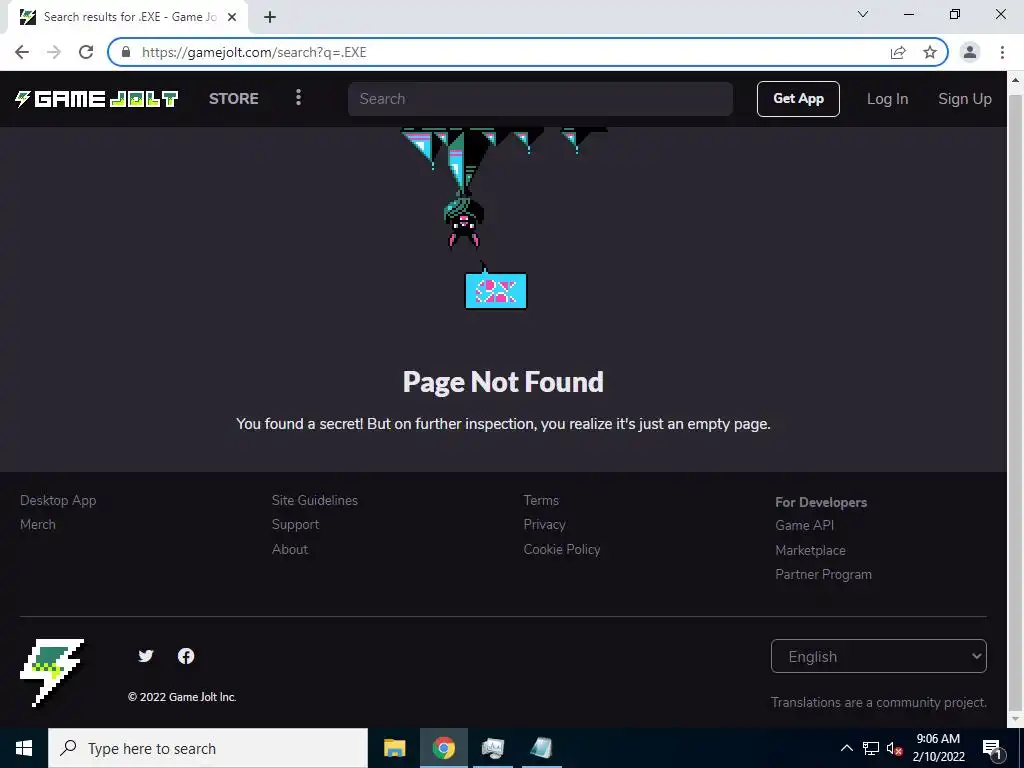Open the Support footer link
Viewport: 1024px width, 768px height.
click(295, 524)
